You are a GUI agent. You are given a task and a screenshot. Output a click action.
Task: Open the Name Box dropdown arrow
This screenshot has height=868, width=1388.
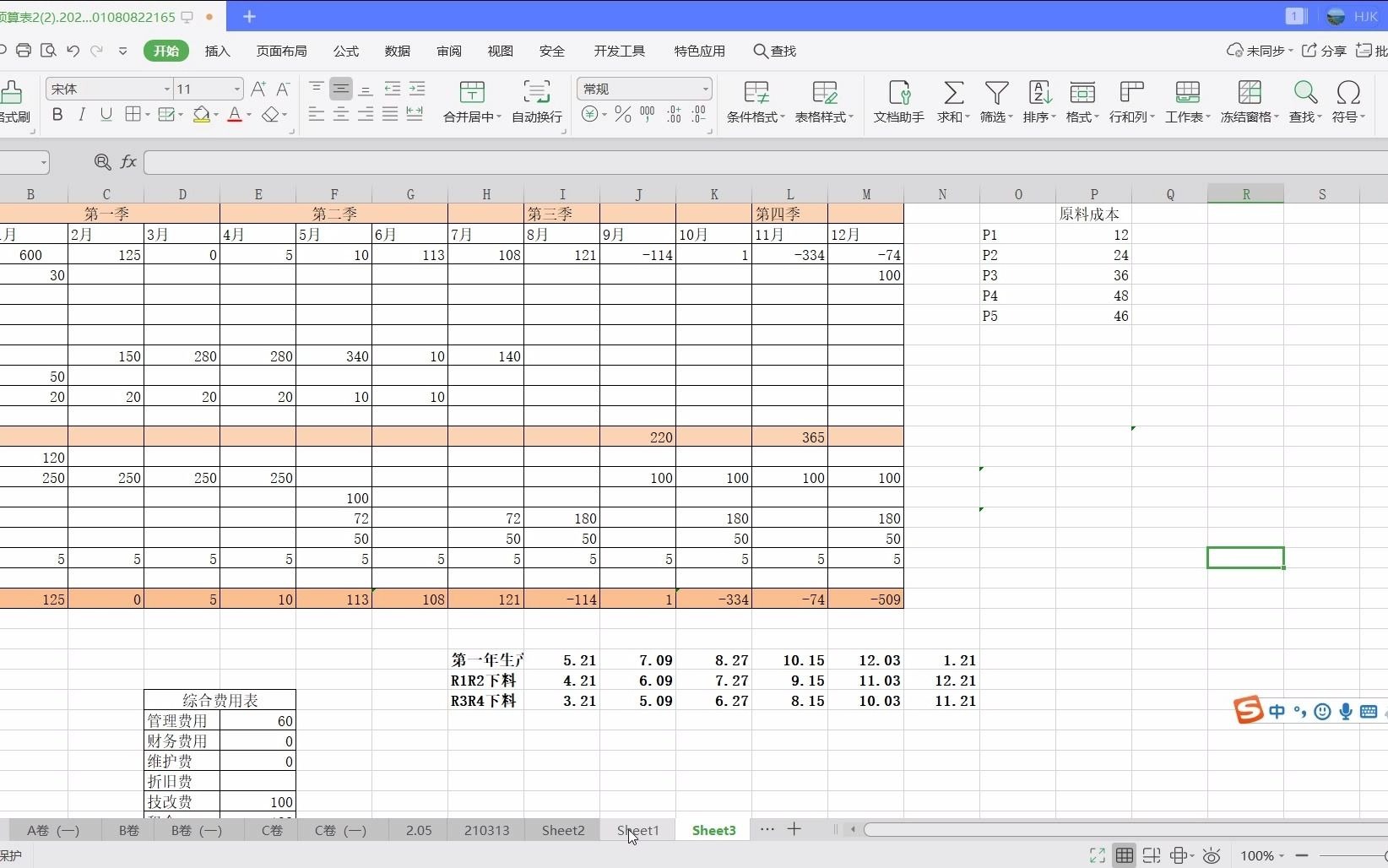point(43,162)
